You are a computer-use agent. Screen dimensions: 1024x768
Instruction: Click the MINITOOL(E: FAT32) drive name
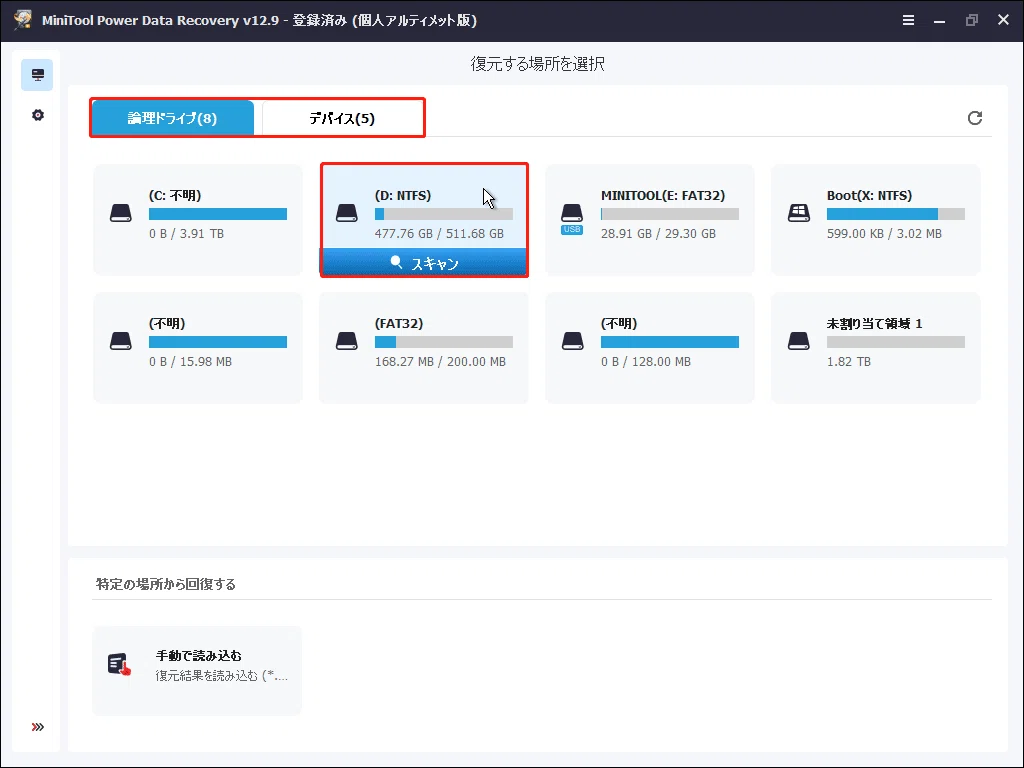click(663, 195)
